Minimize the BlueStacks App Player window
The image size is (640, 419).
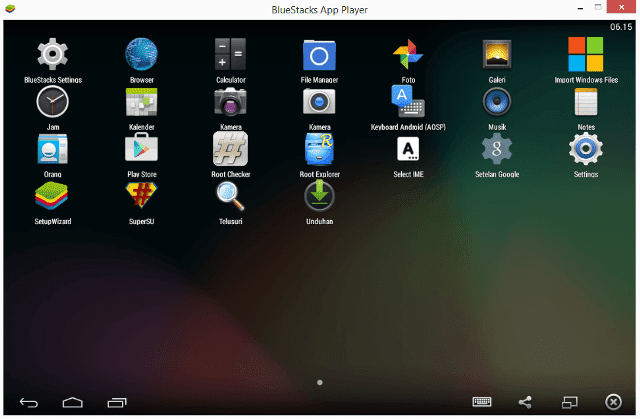click(x=580, y=8)
